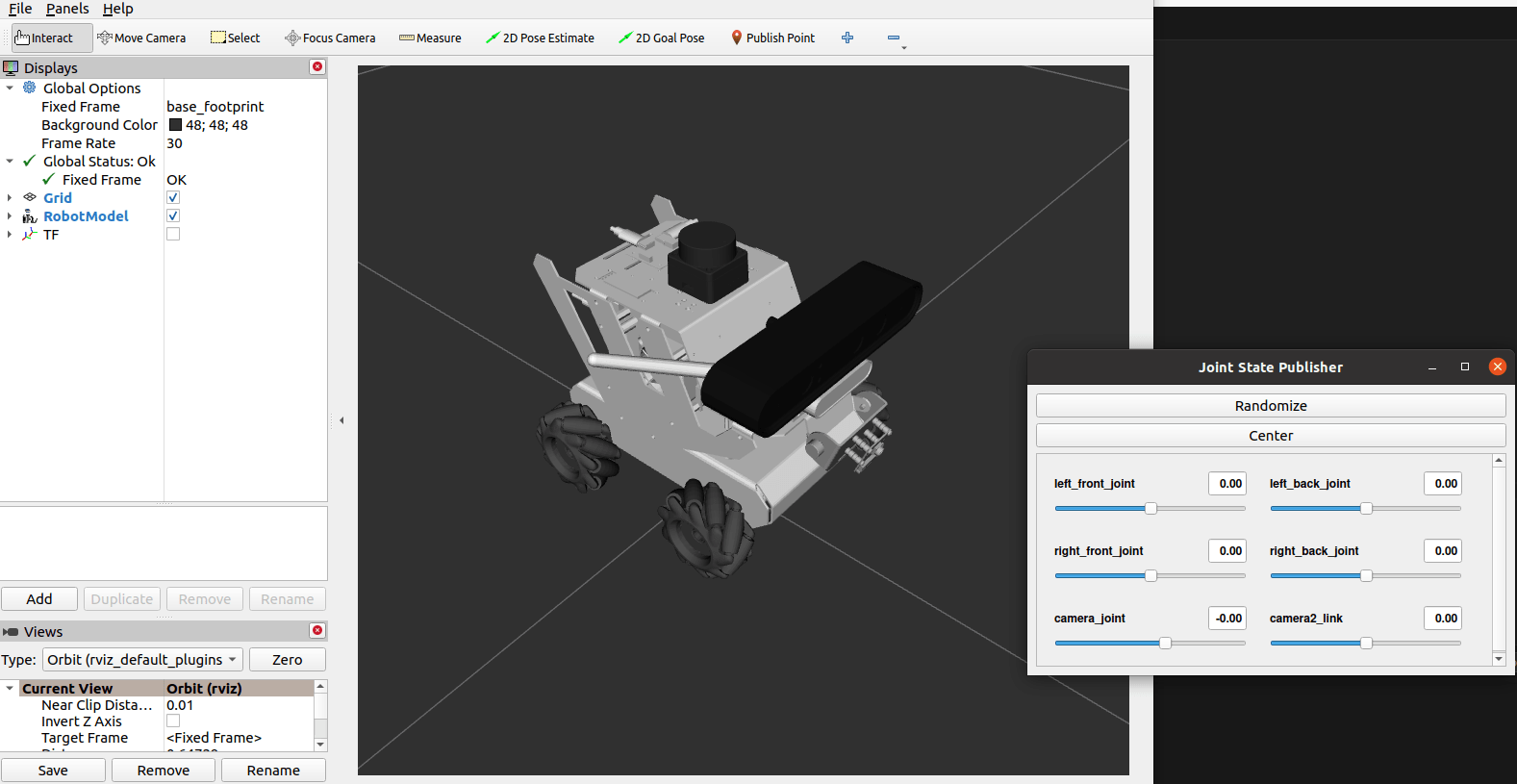Click the left_front_joint slider handle

pyautogui.click(x=1150, y=508)
